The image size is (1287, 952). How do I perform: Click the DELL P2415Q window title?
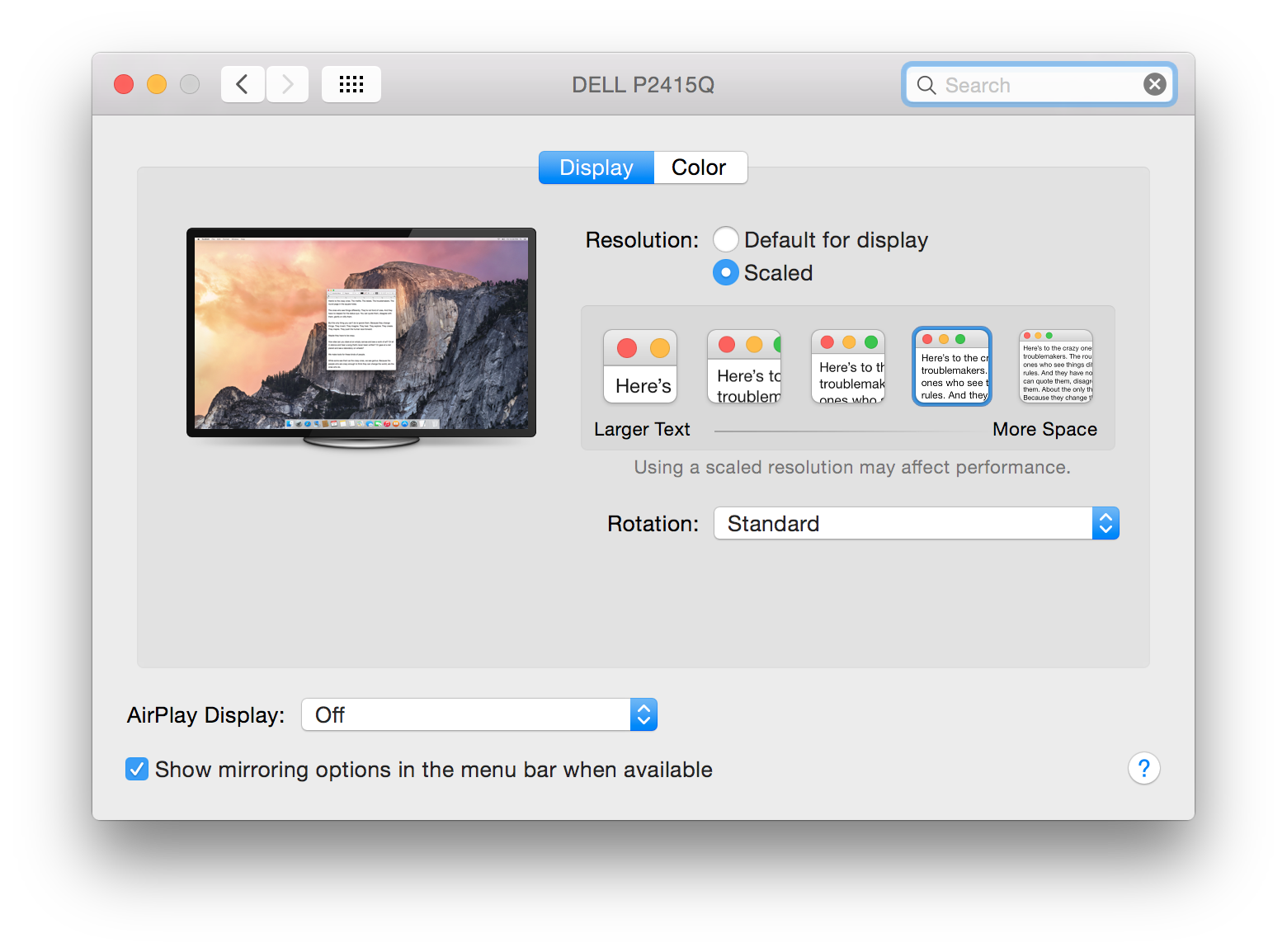643,85
